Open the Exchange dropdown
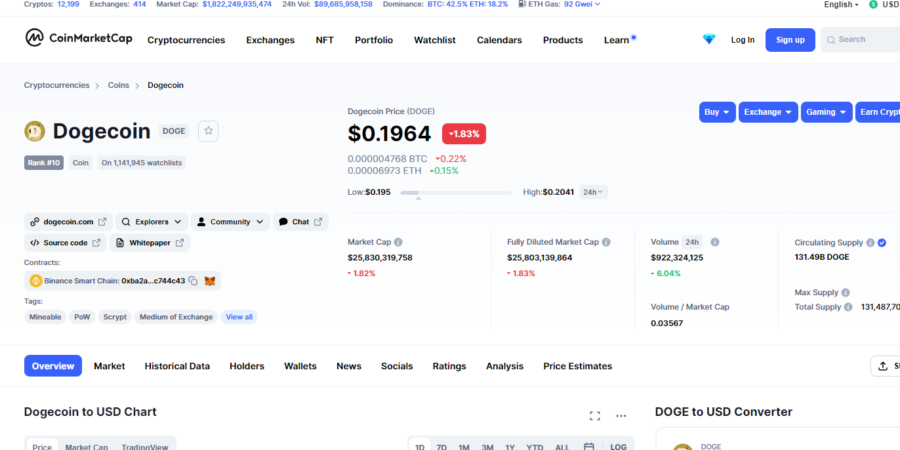Viewport: 900px width, 450px height. click(768, 112)
